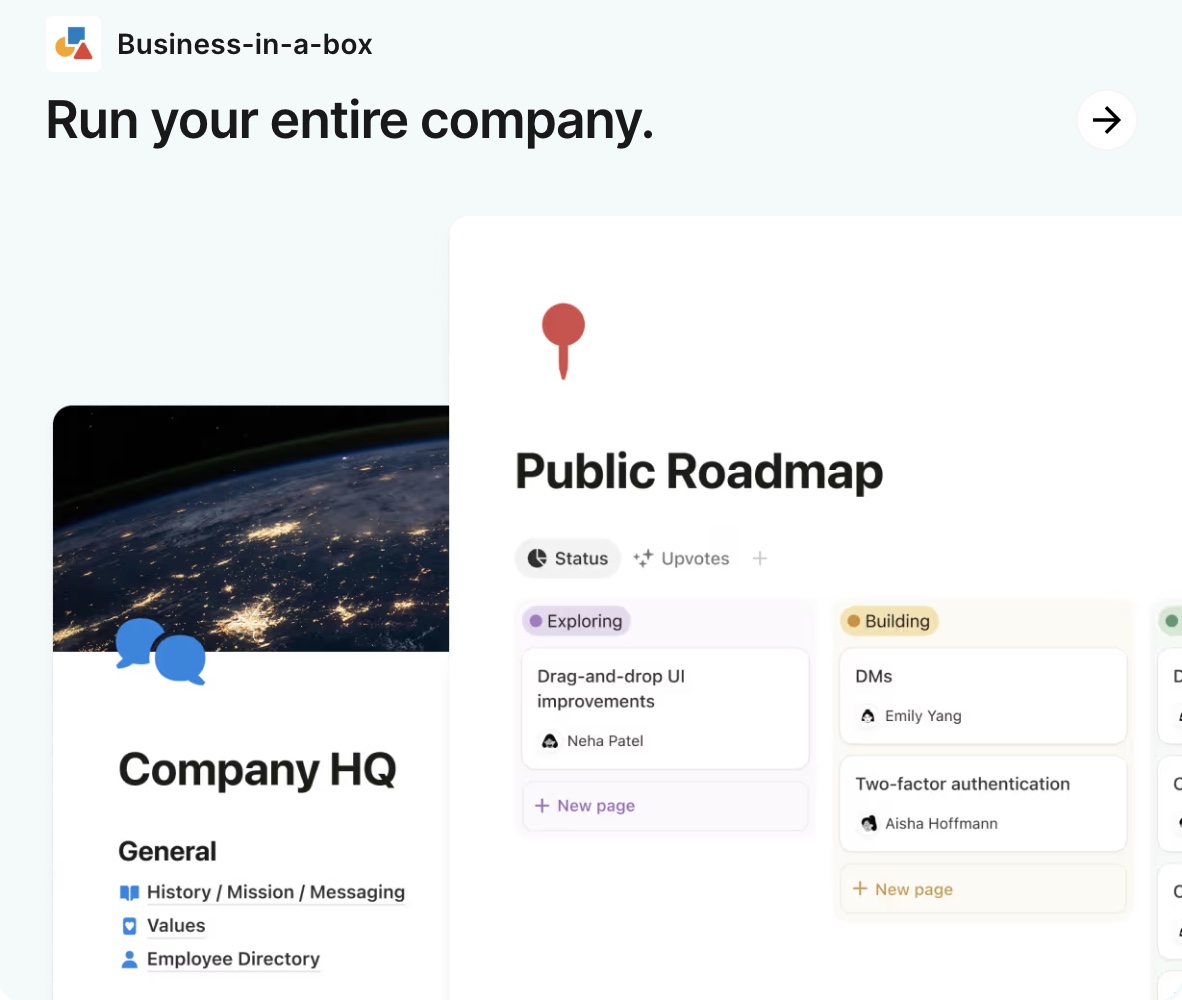Click the purple dot in the Exploring tag
1182x1000 pixels.
[536, 621]
